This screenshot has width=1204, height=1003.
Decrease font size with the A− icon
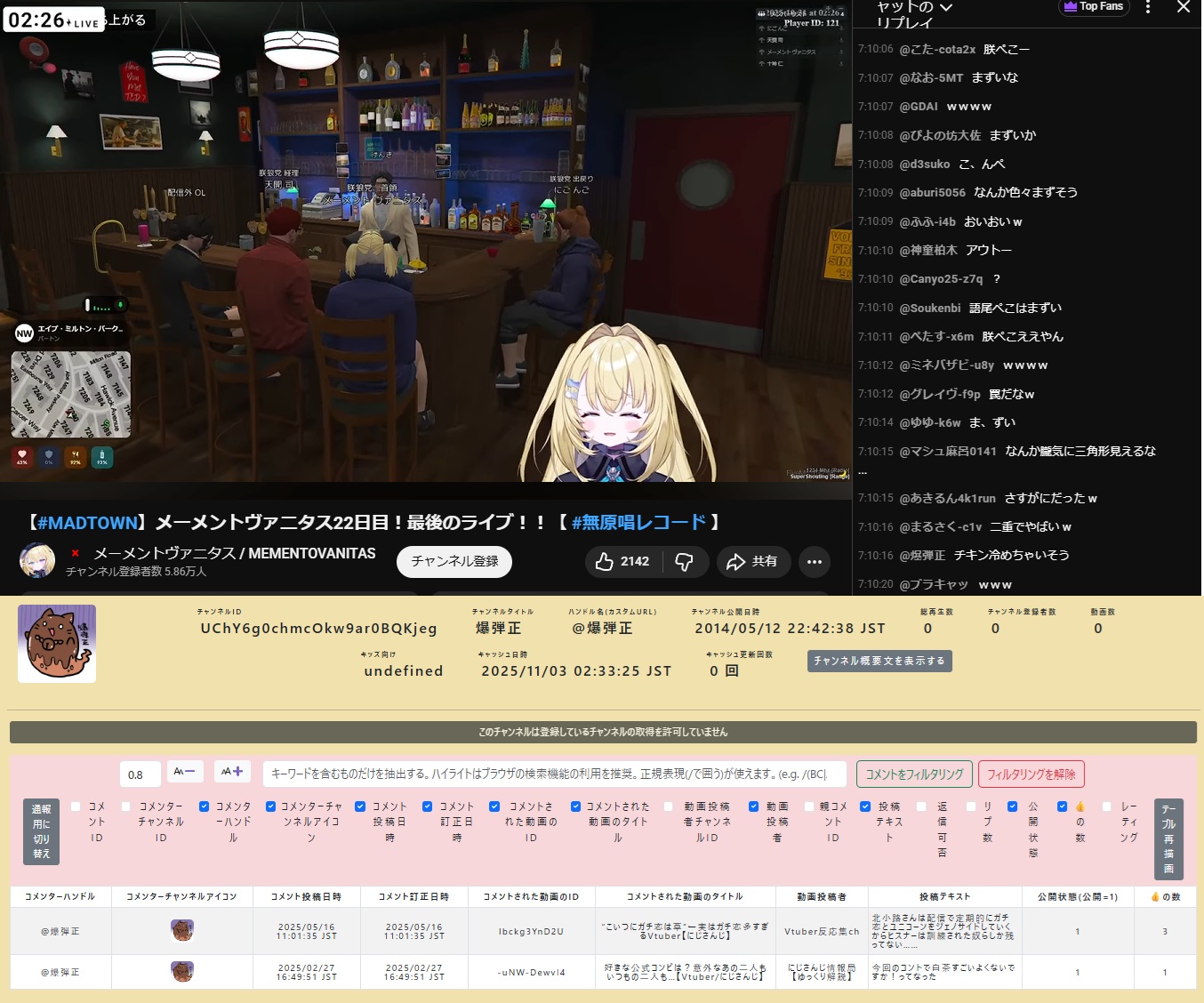coord(185,772)
